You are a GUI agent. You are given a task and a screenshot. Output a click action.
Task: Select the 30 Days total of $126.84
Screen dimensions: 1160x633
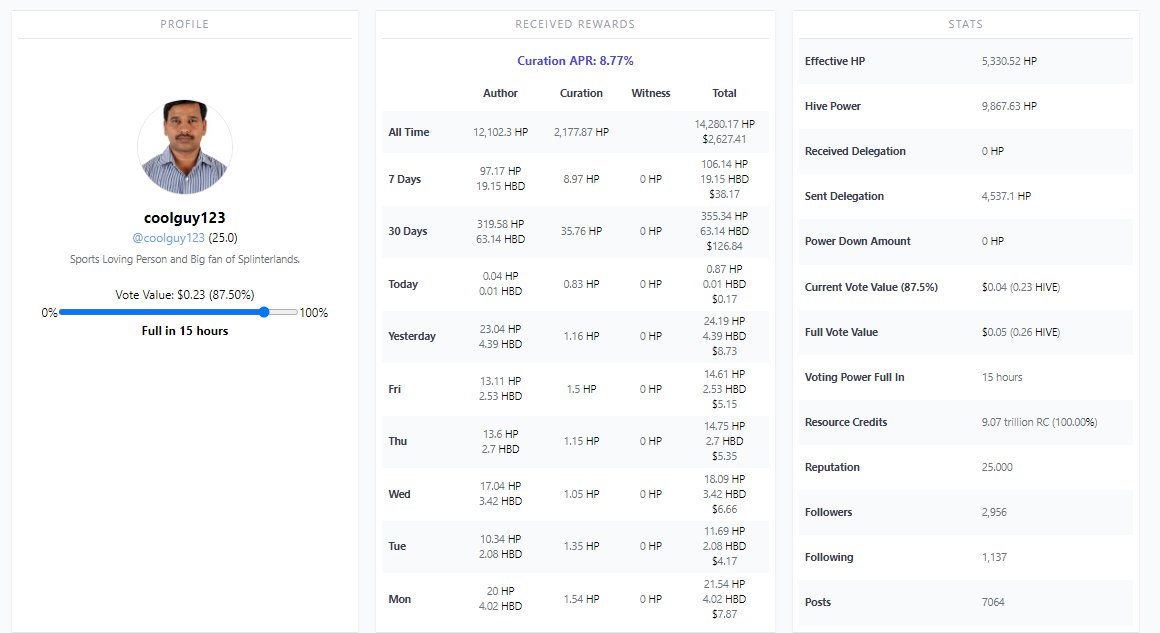[724, 246]
